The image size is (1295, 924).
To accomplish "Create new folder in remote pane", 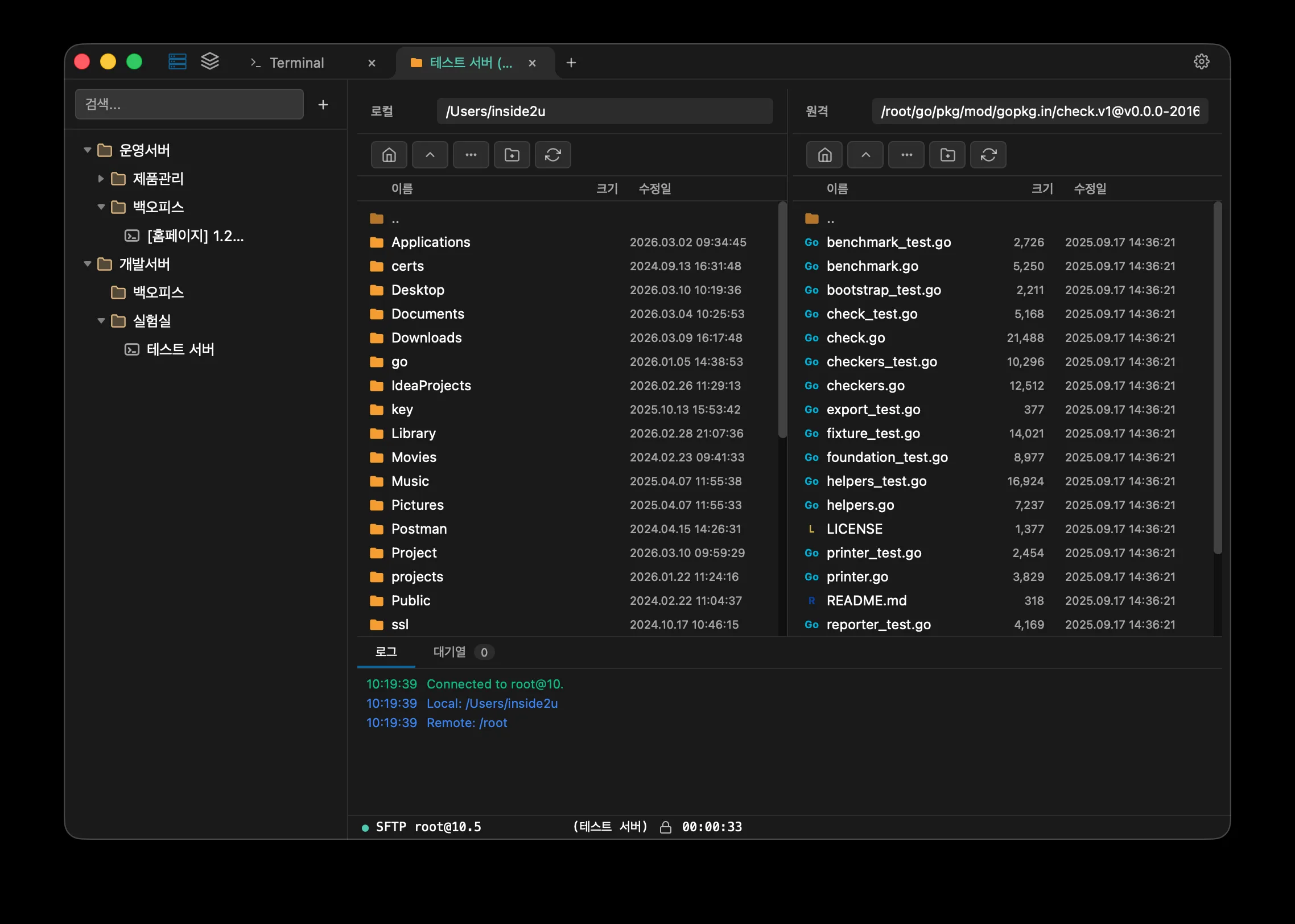I will point(947,155).
